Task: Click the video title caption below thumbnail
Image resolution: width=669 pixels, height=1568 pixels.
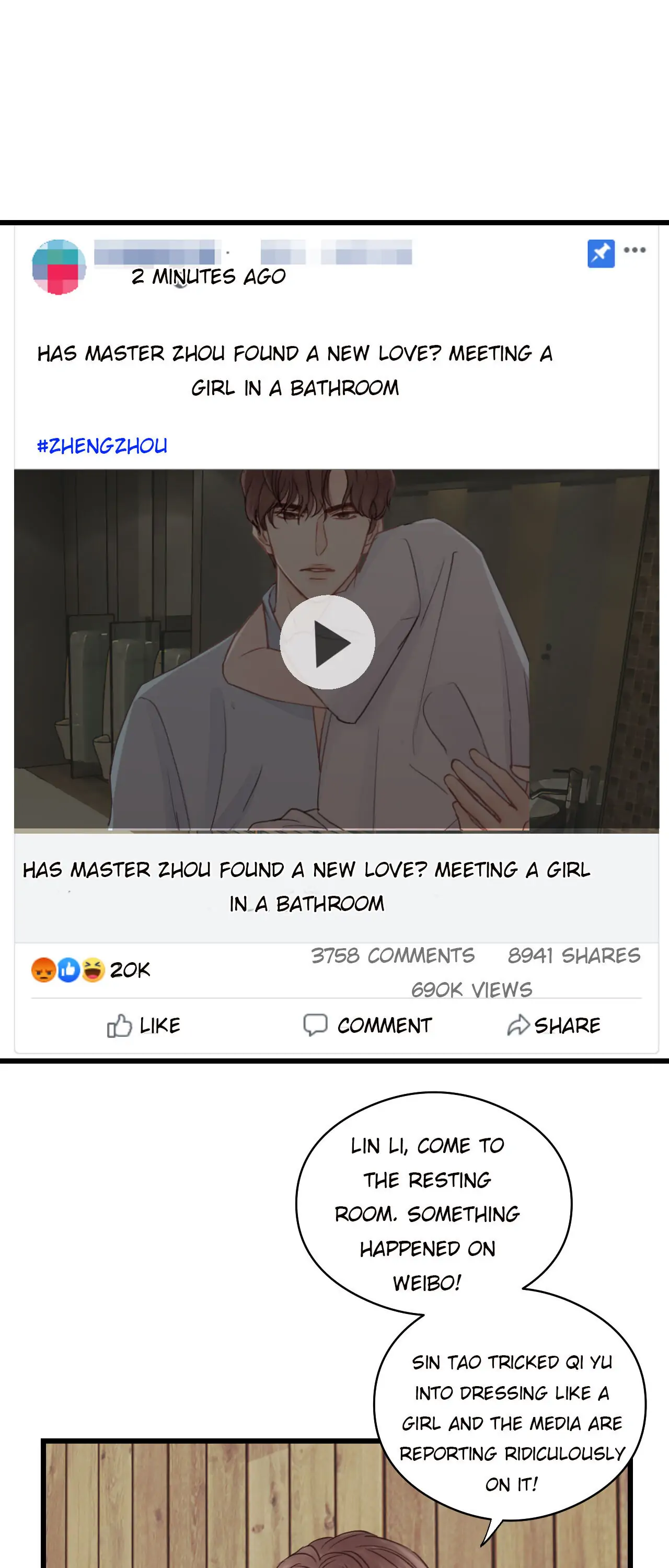Action: tap(306, 887)
